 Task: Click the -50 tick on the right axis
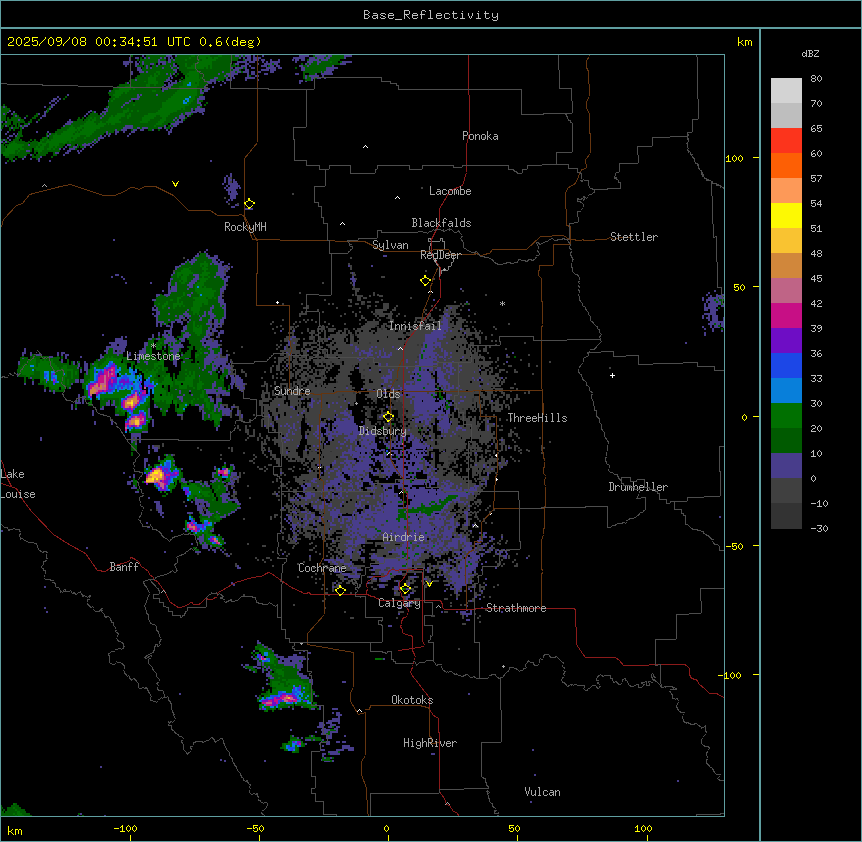coord(734,546)
